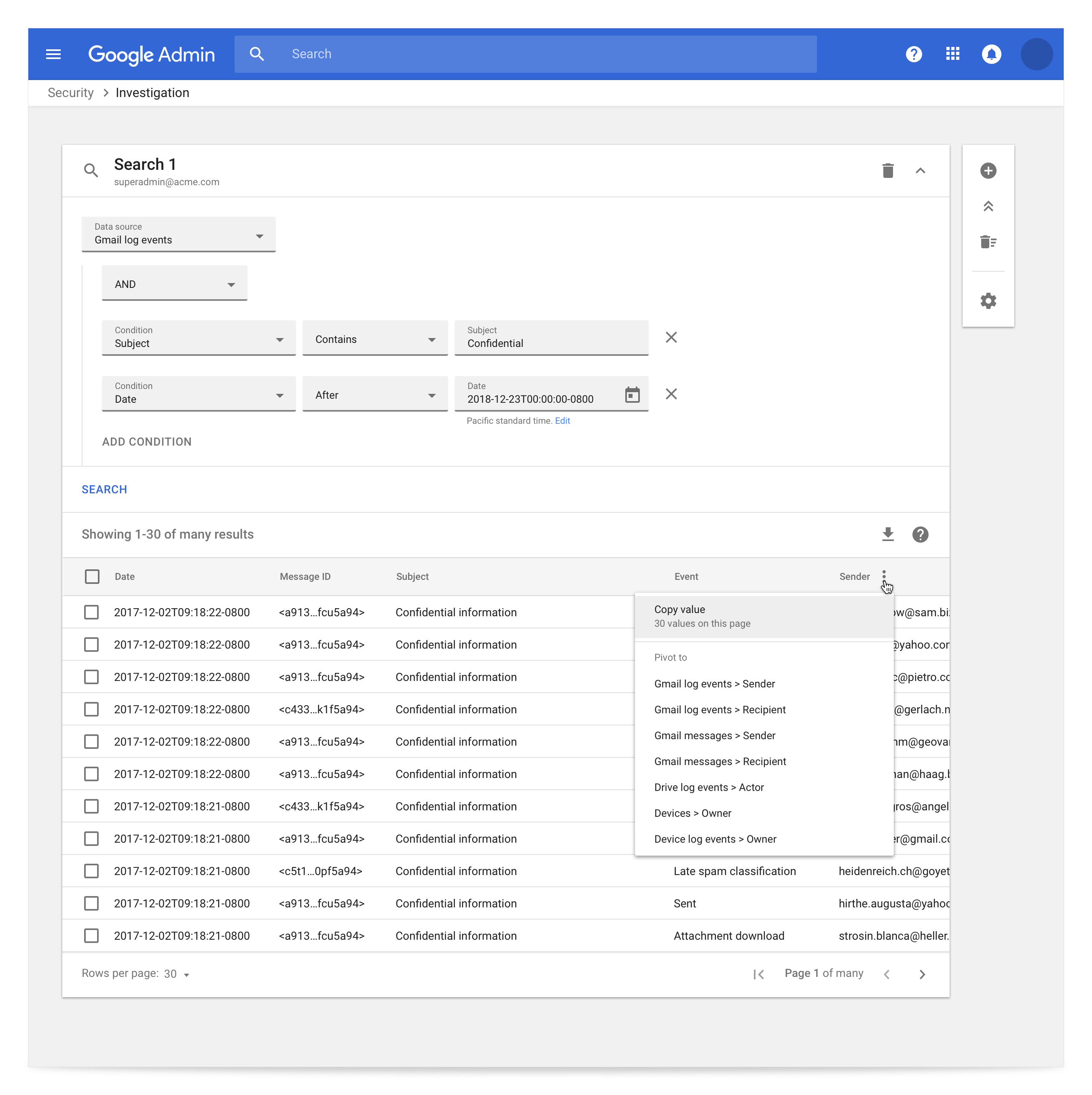Check the Late spam classification row checkbox
1092x1095 pixels.
click(x=91, y=871)
